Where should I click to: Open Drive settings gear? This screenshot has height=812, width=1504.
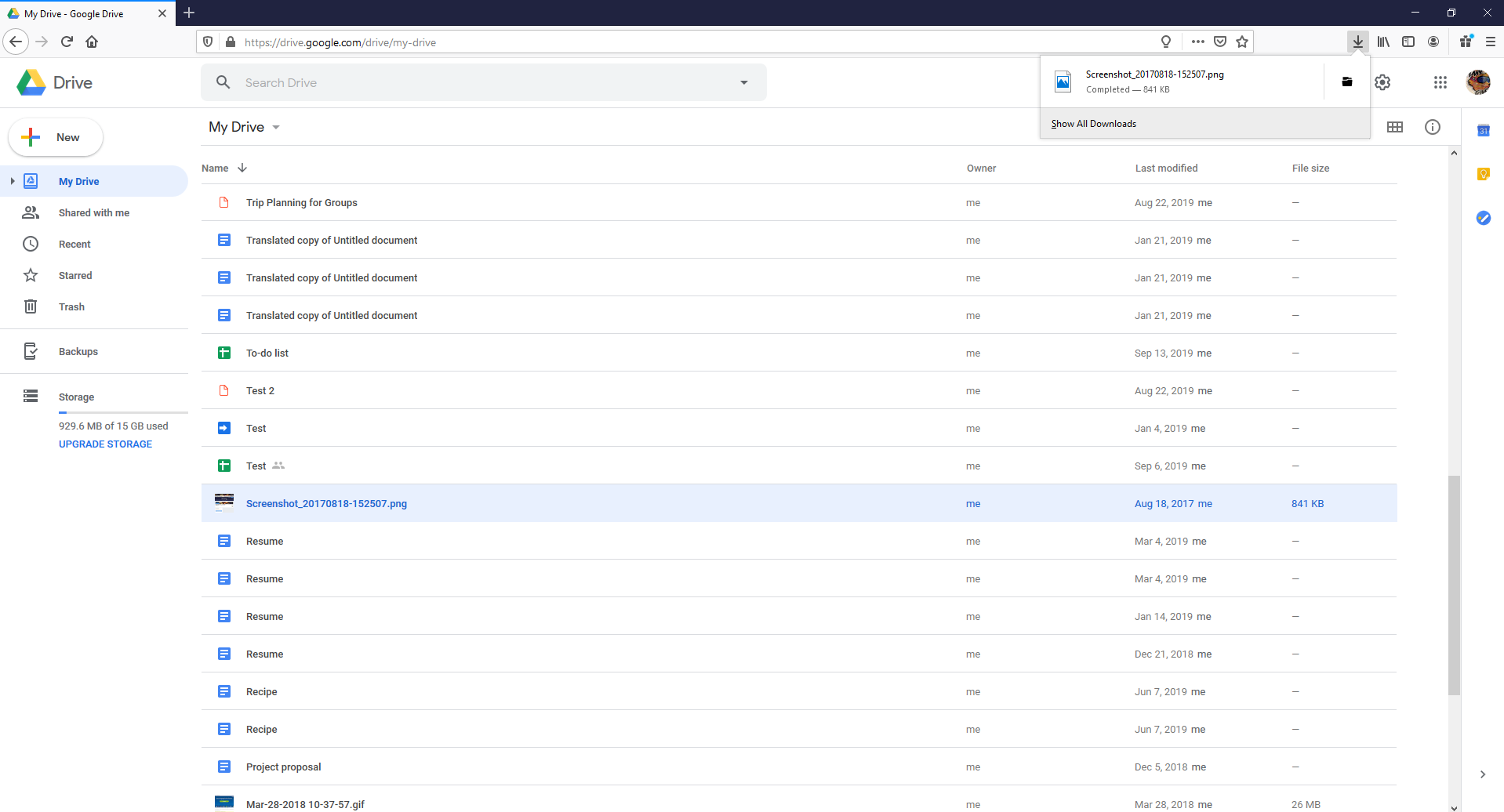(x=1382, y=82)
